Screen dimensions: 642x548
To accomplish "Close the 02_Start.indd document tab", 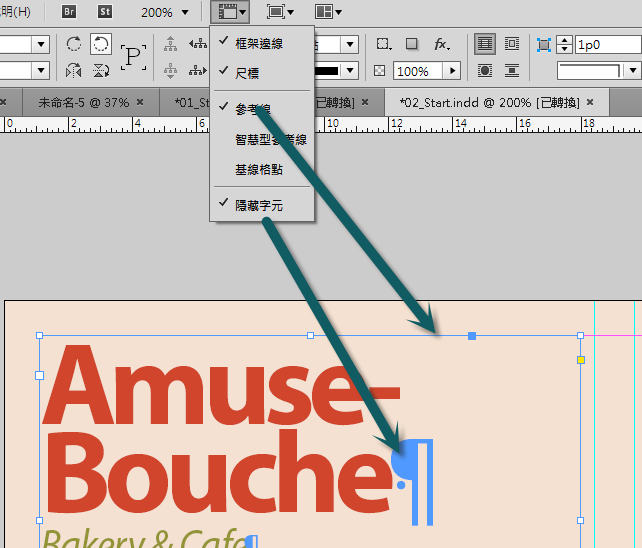I will click(x=592, y=102).
